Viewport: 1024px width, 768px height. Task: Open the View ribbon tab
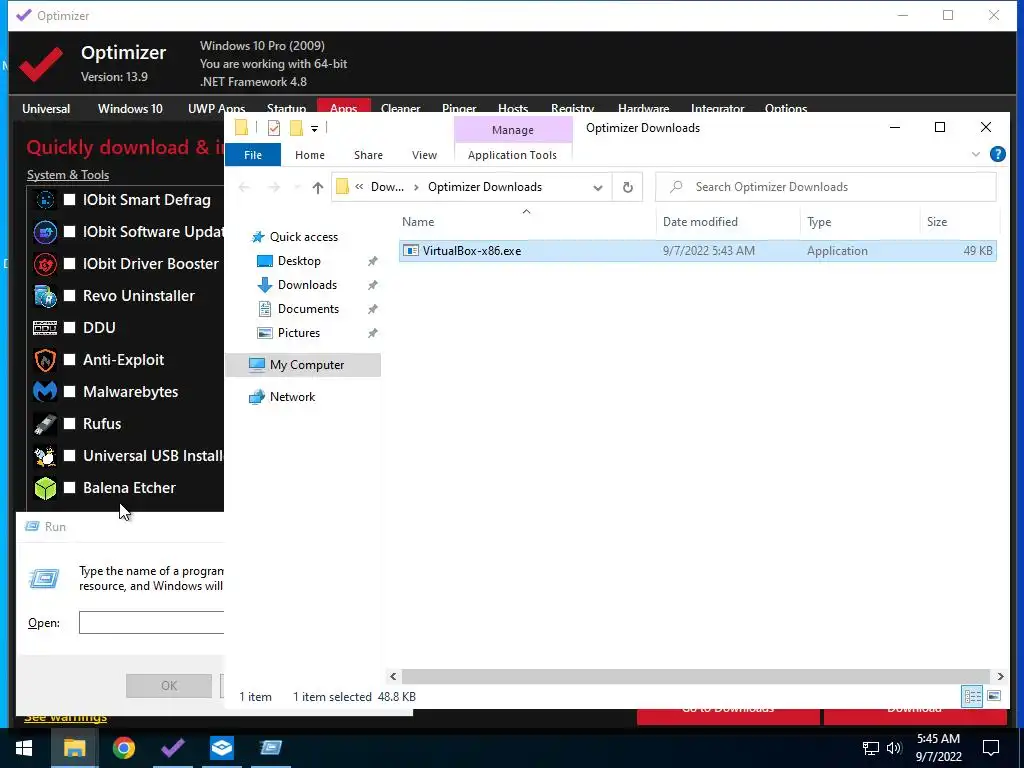tap(424, 155)
